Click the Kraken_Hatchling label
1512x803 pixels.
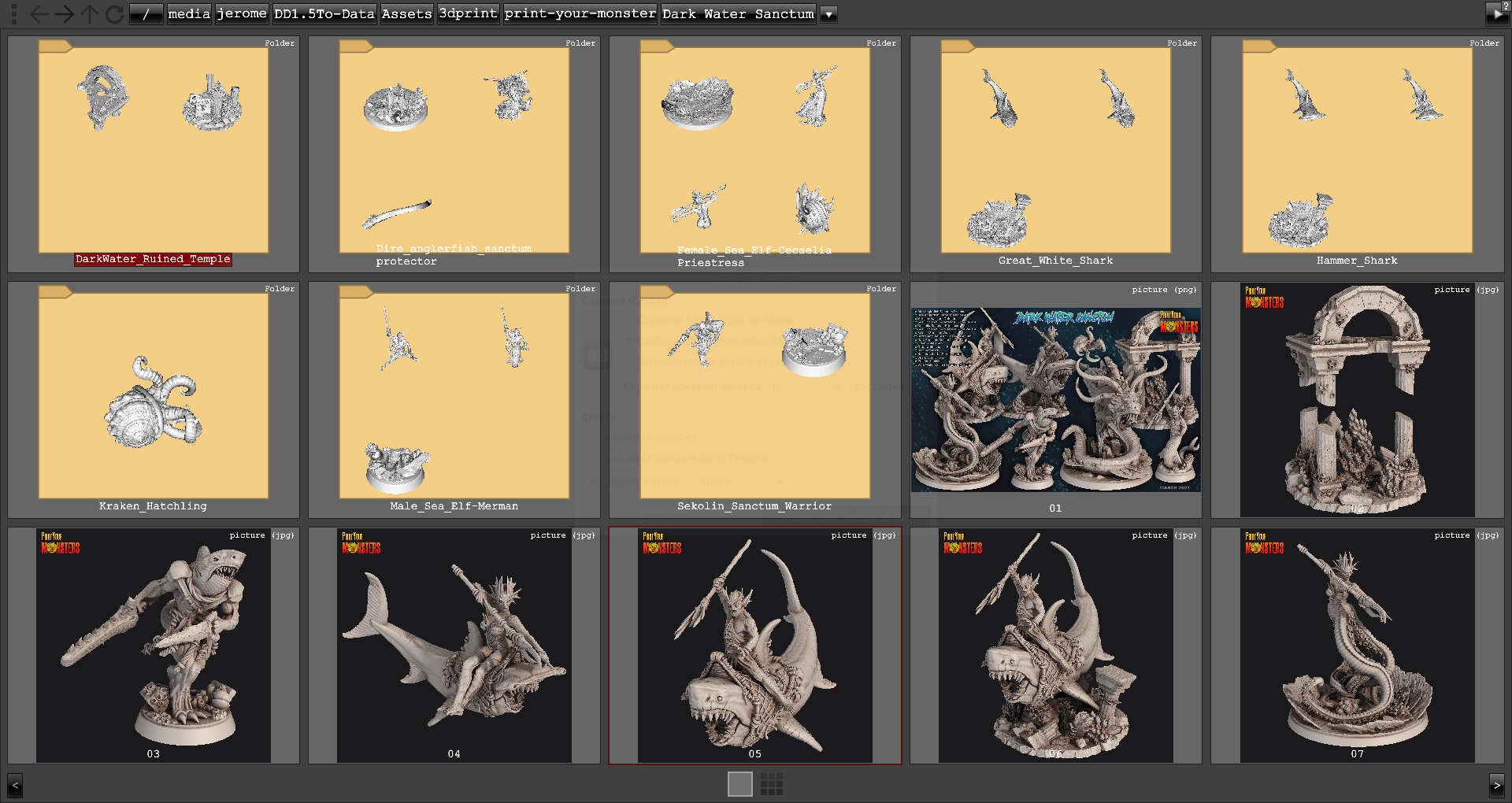153,506
